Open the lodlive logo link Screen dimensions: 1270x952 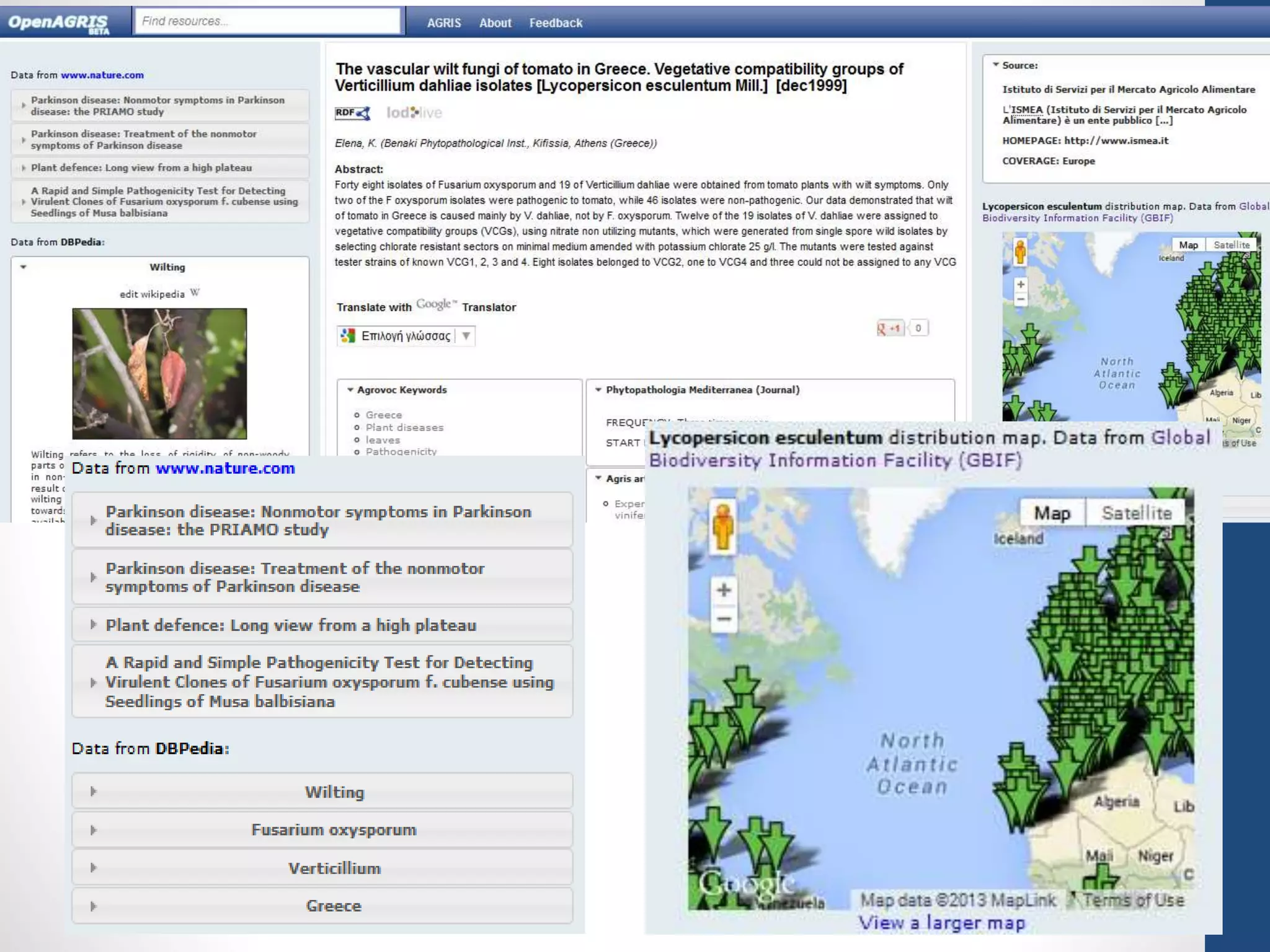pyautogui.click(x=414, y=113)
